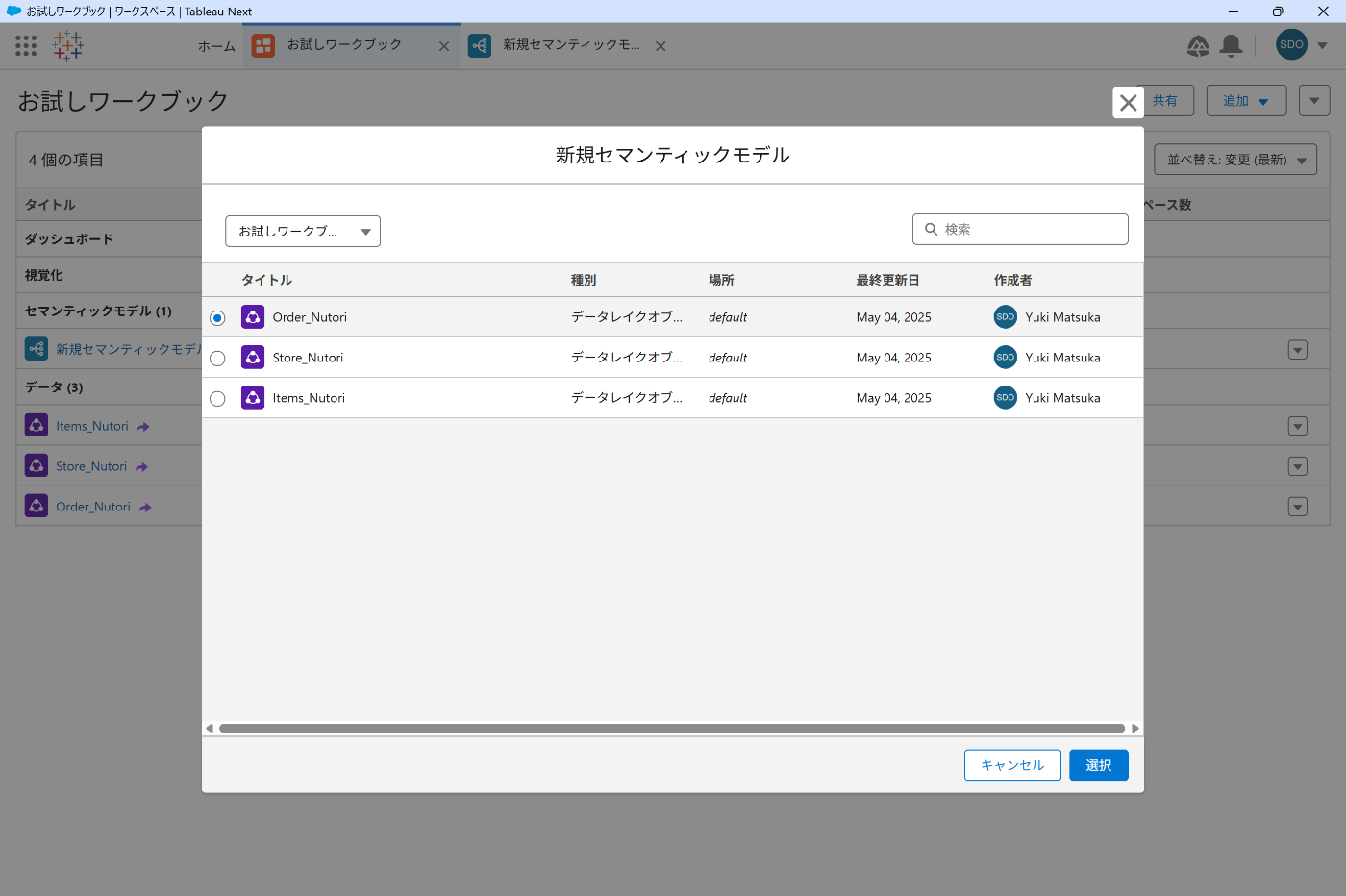Close the お試しワークブック tab
Image resolution: width=1346 pixels, height=896 pixels.
point(444,46)
